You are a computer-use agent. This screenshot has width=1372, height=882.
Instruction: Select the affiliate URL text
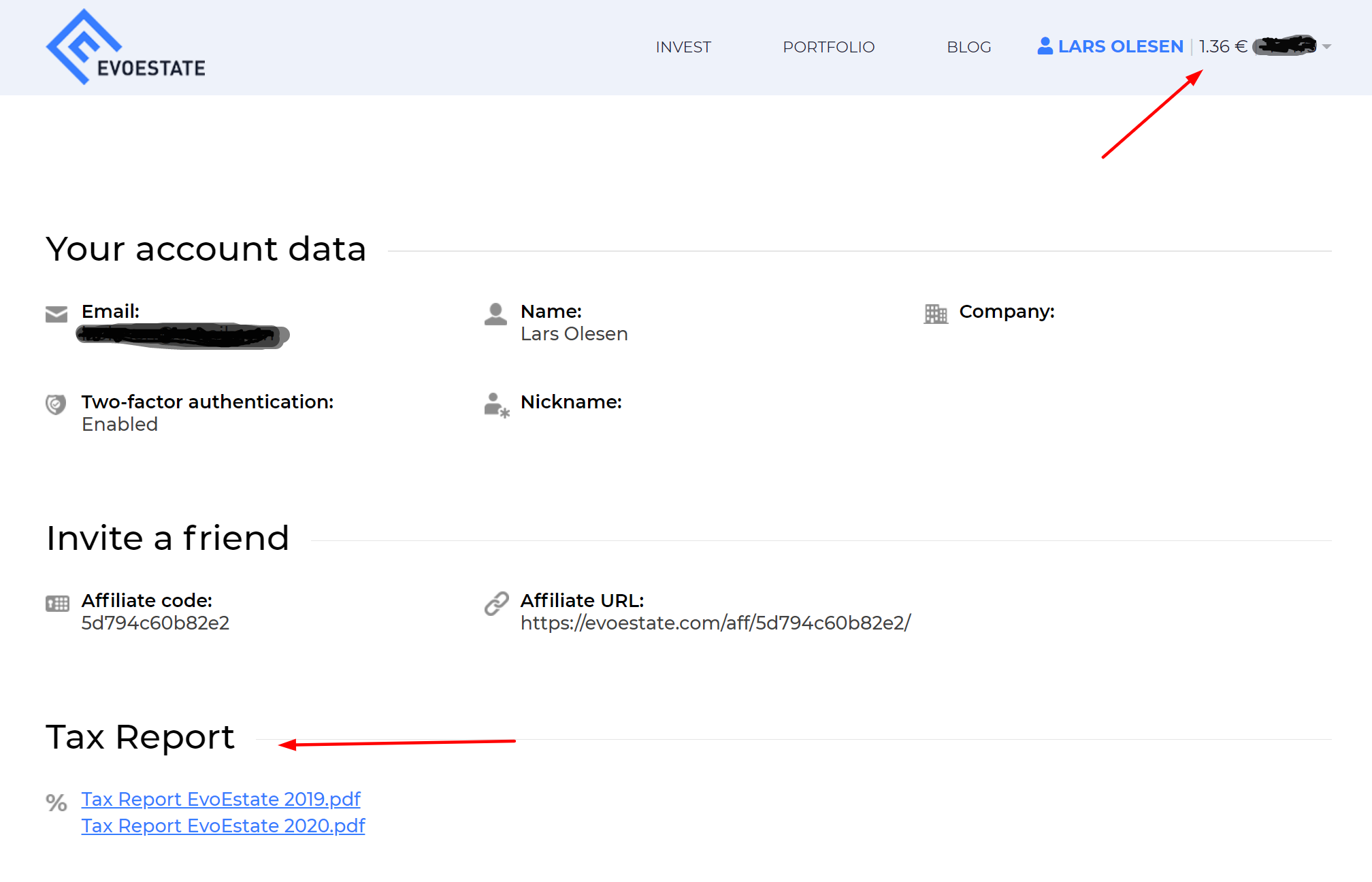(715, 623)
